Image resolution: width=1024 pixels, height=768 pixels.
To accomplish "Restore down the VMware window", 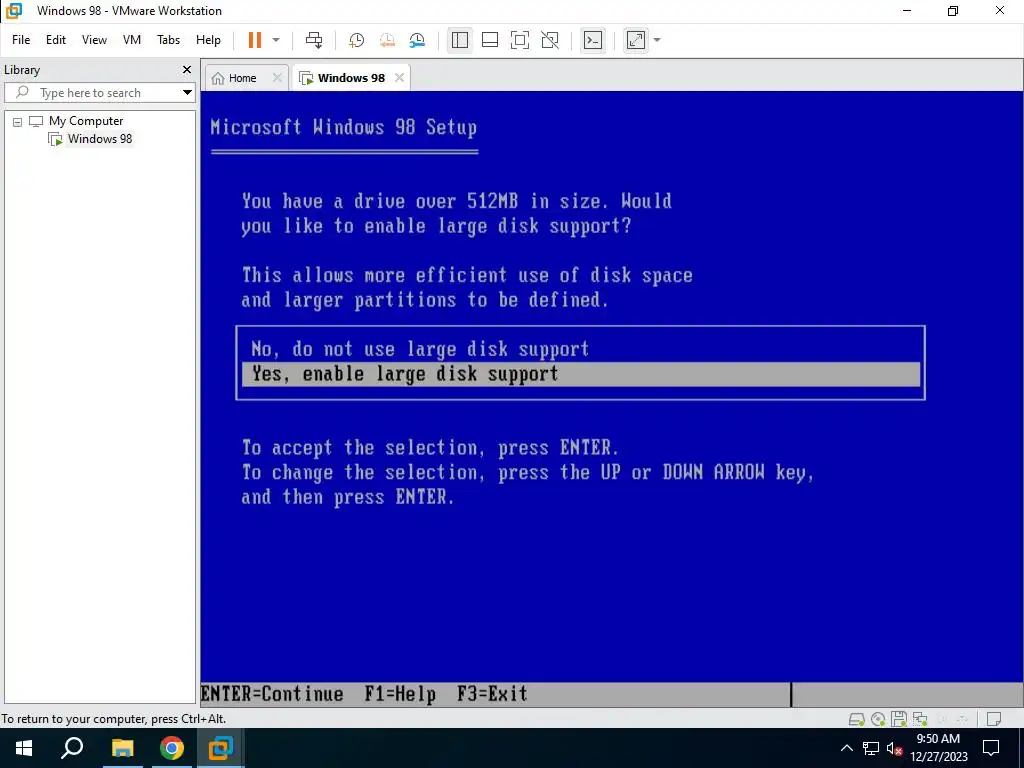I will point(953,10).
